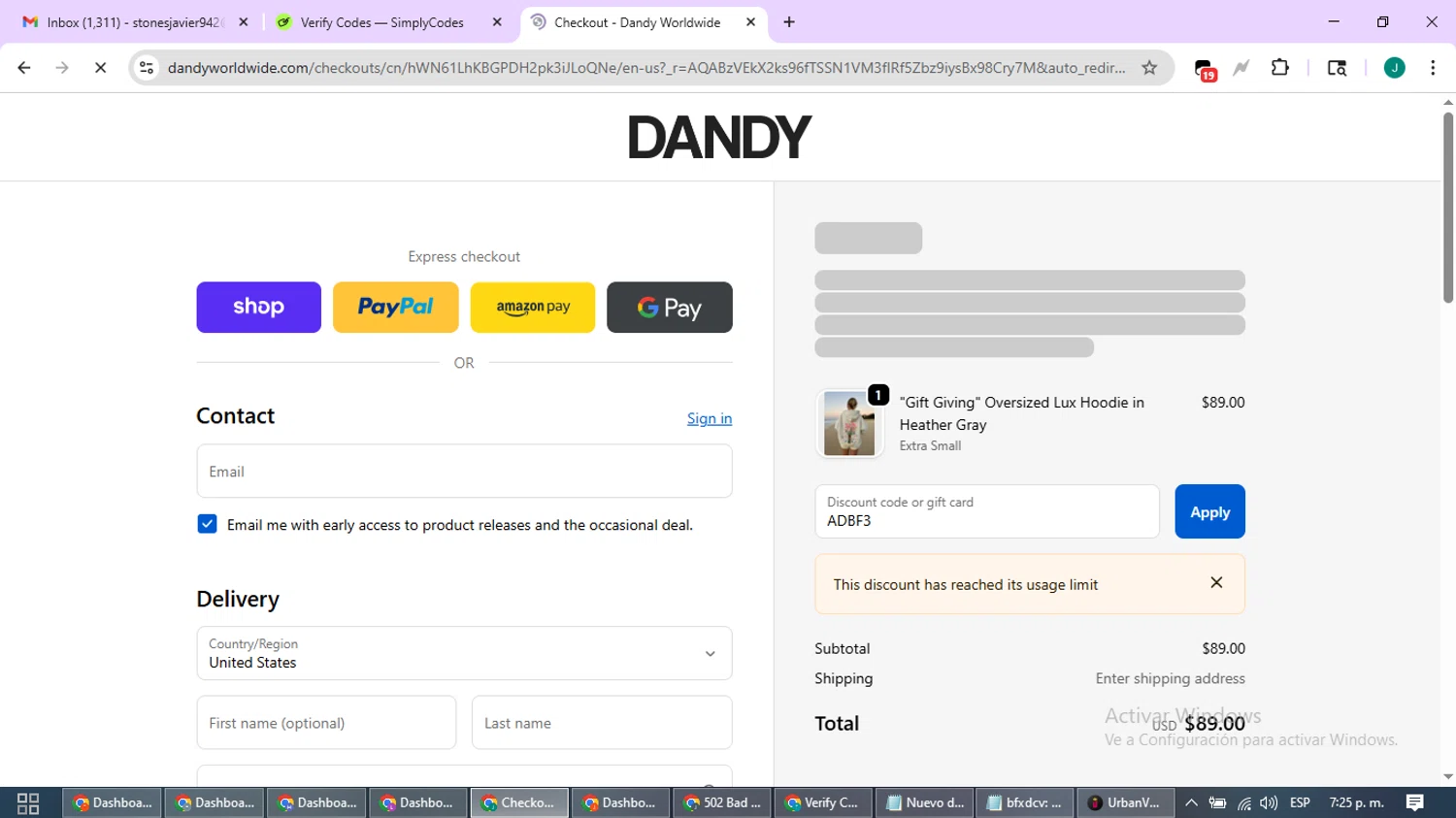Open Windows Task View in the taskbar

pos(28,802)
